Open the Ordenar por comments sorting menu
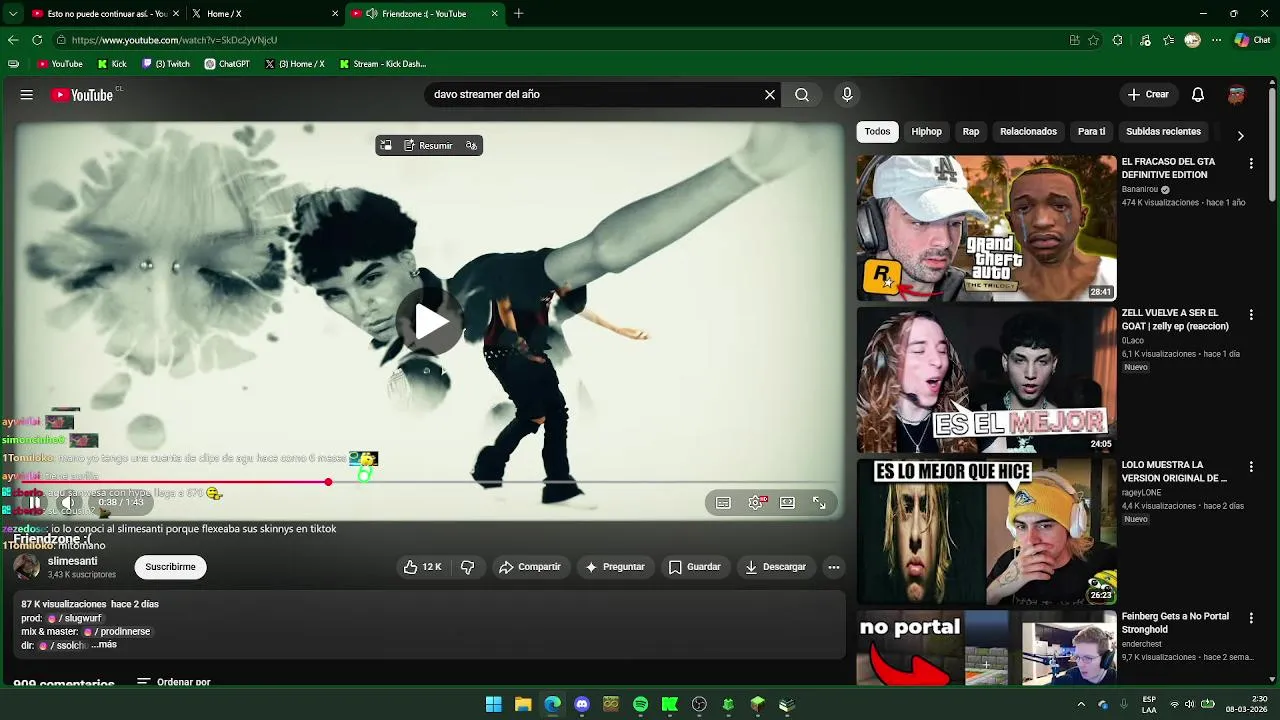This screenshot has height=720, width=1280. pos(174,682)
